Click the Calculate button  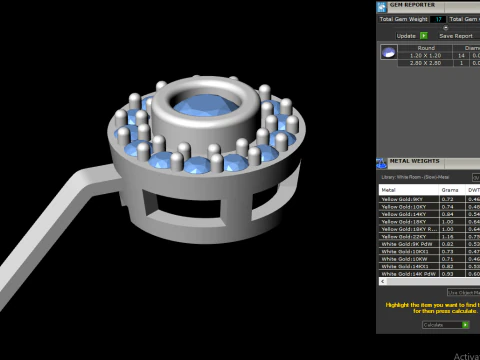[x=446, y=325]
